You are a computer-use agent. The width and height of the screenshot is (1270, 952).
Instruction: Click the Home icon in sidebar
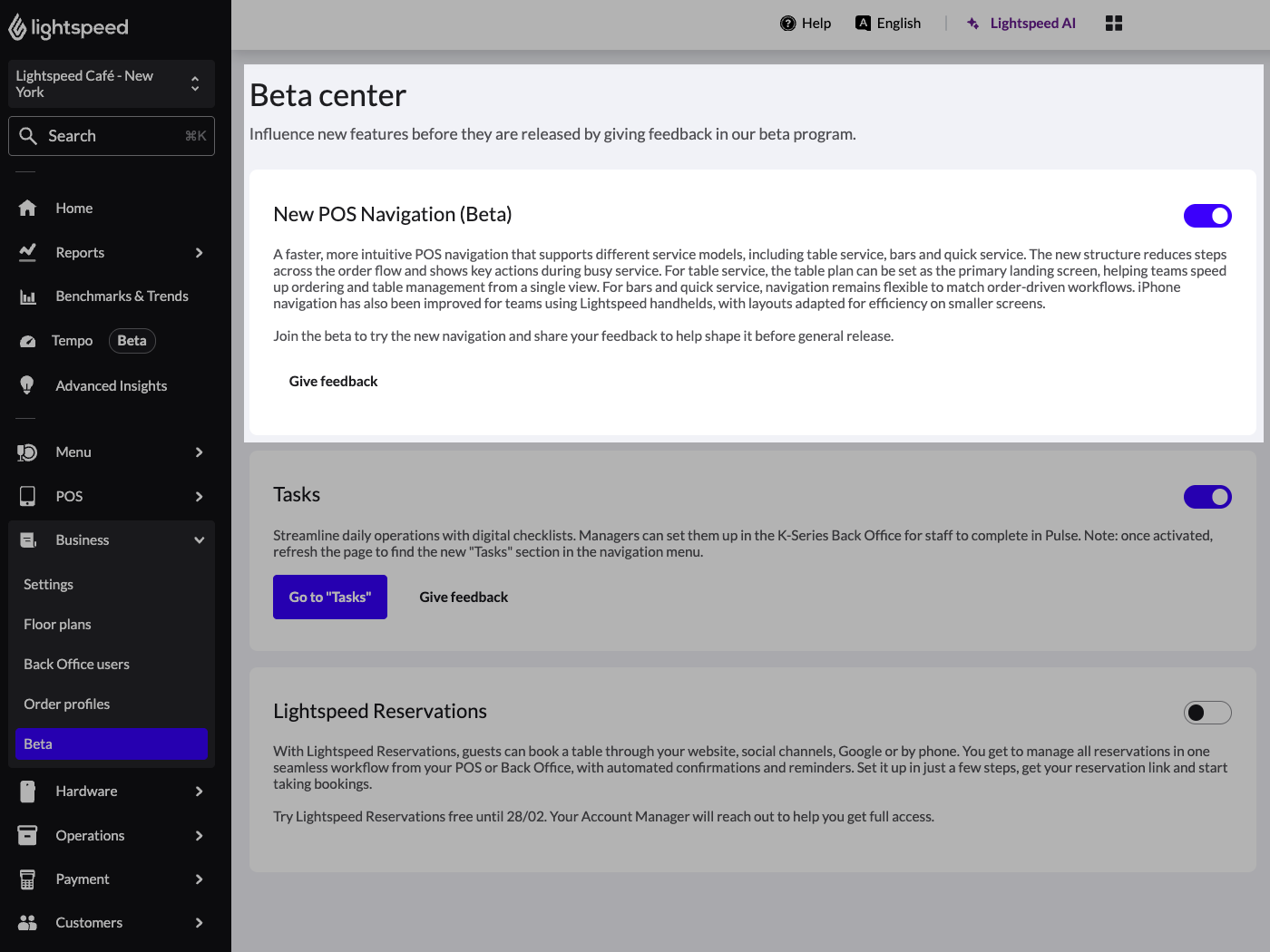[27, 208]
